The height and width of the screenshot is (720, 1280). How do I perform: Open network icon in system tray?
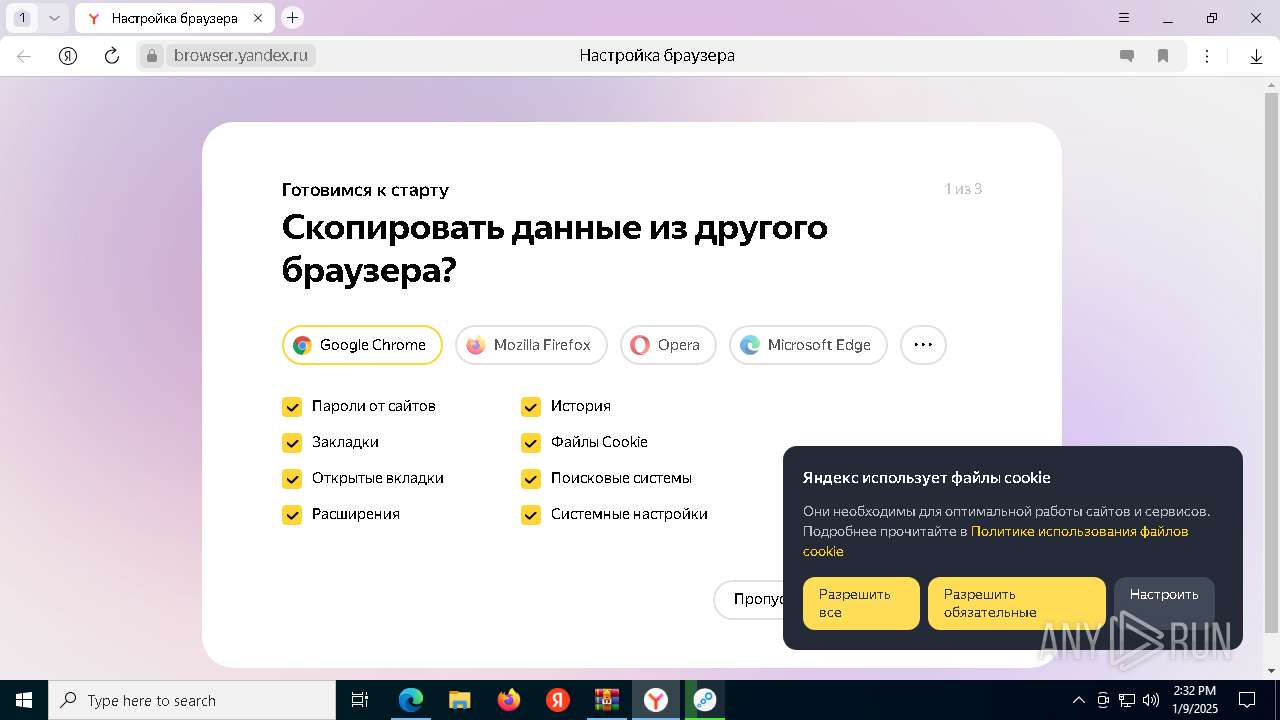click(1127, 700)
